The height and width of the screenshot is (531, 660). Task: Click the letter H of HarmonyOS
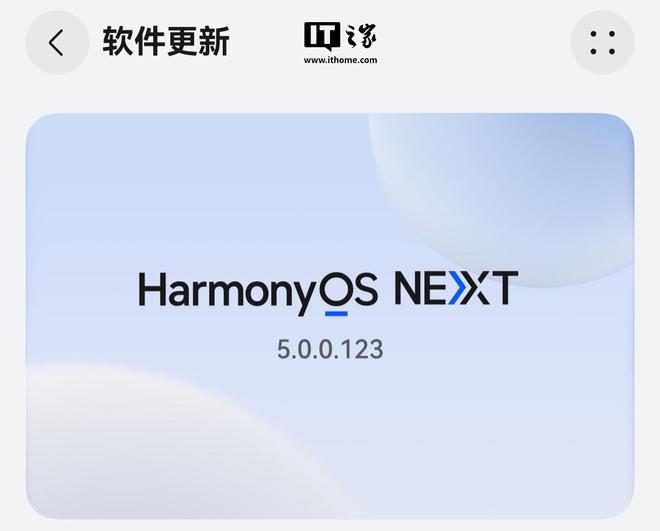pos(151,289)
